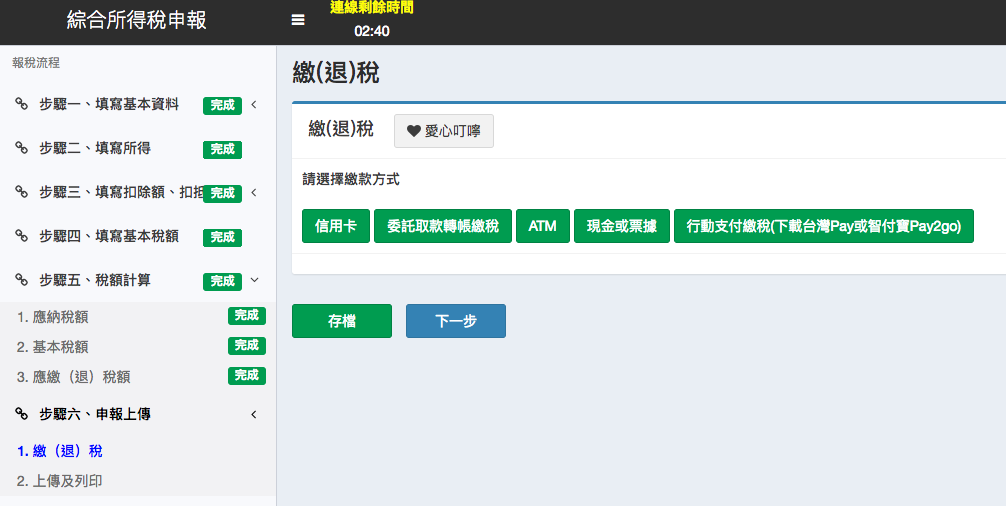Choose 委託取款轉帳繳稅 payment option
1006x506 pixels.
(443, 226)
